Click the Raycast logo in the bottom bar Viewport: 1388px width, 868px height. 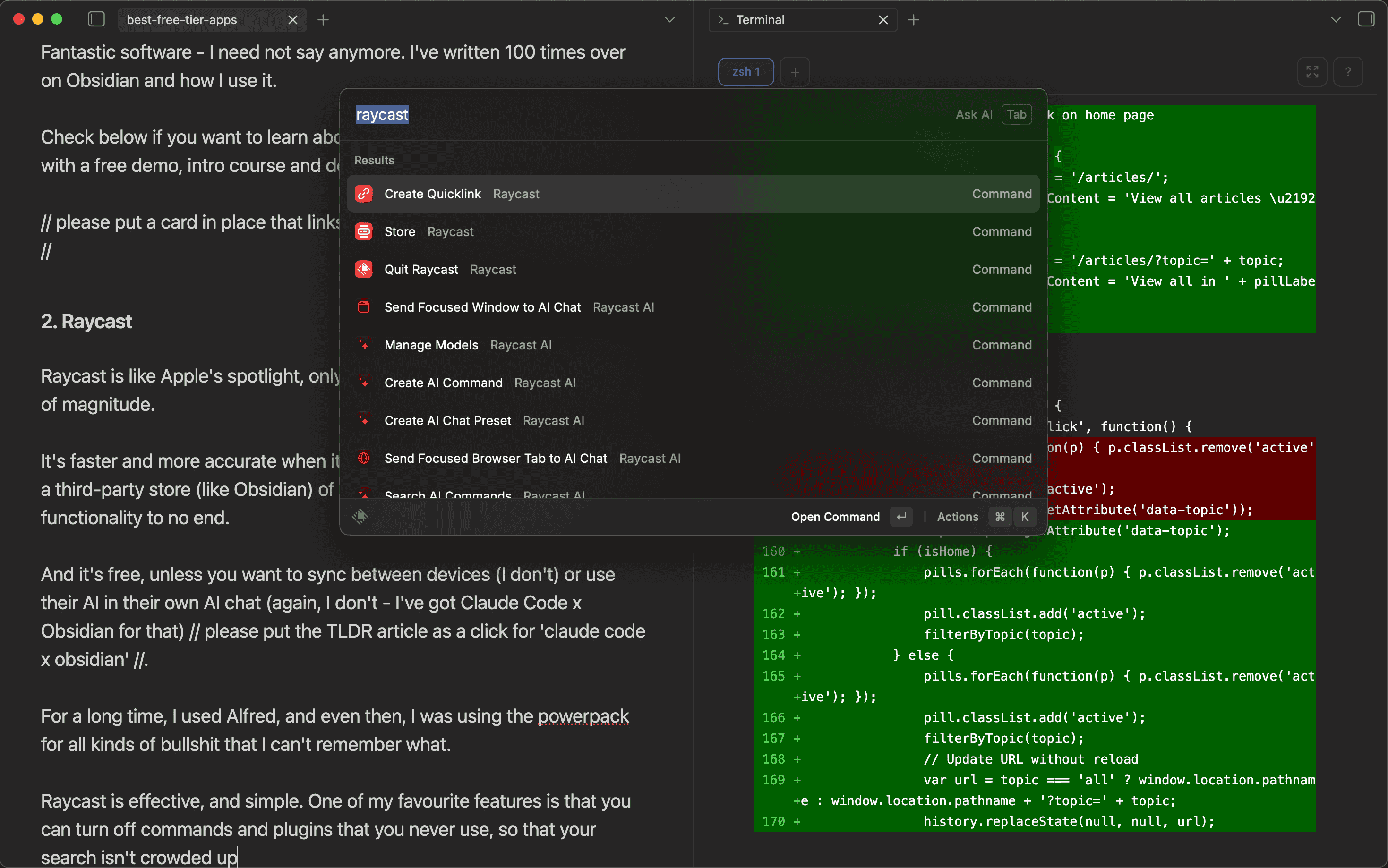coord(360,517)
